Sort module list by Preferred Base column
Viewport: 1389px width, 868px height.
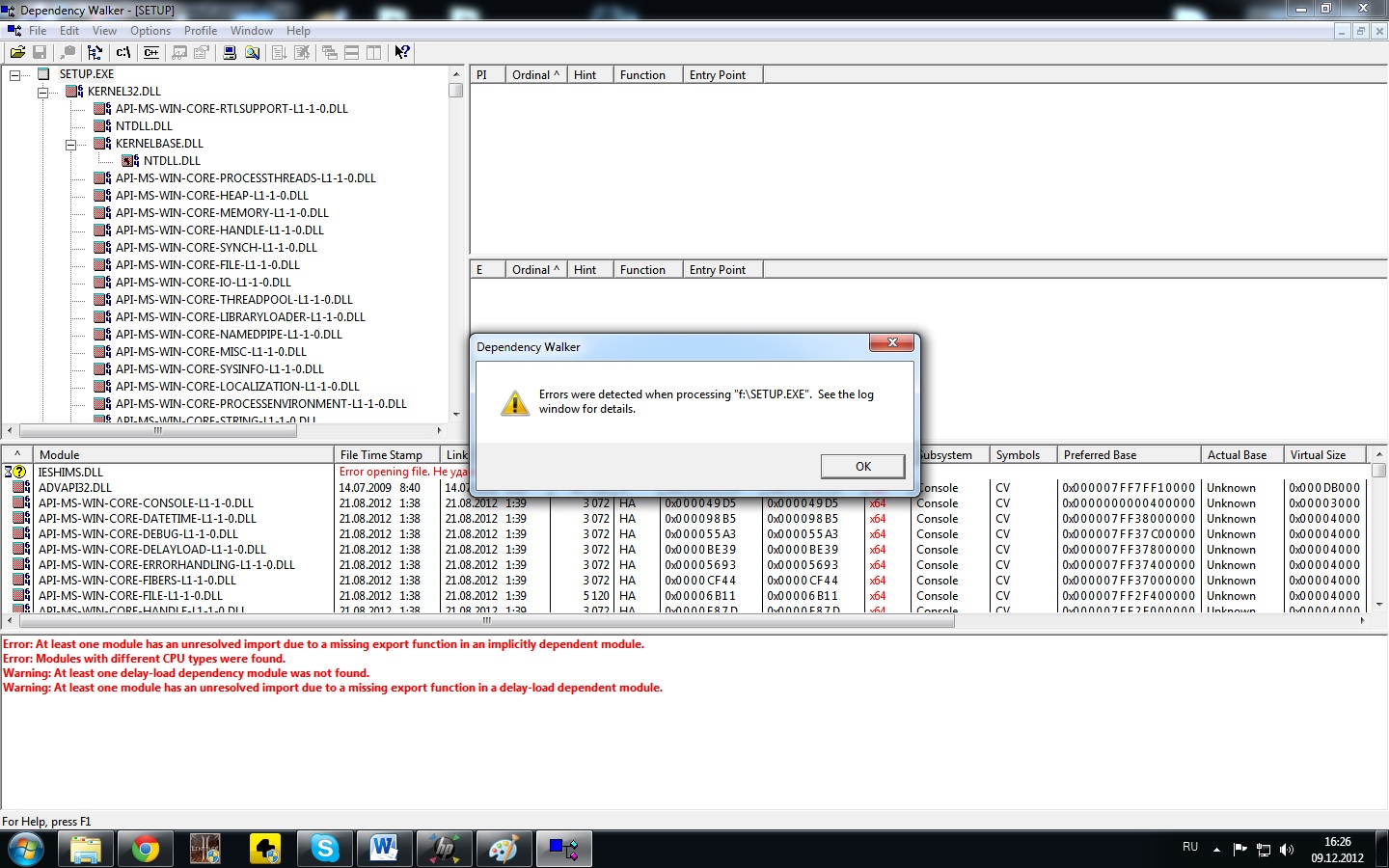(1127, 455)
